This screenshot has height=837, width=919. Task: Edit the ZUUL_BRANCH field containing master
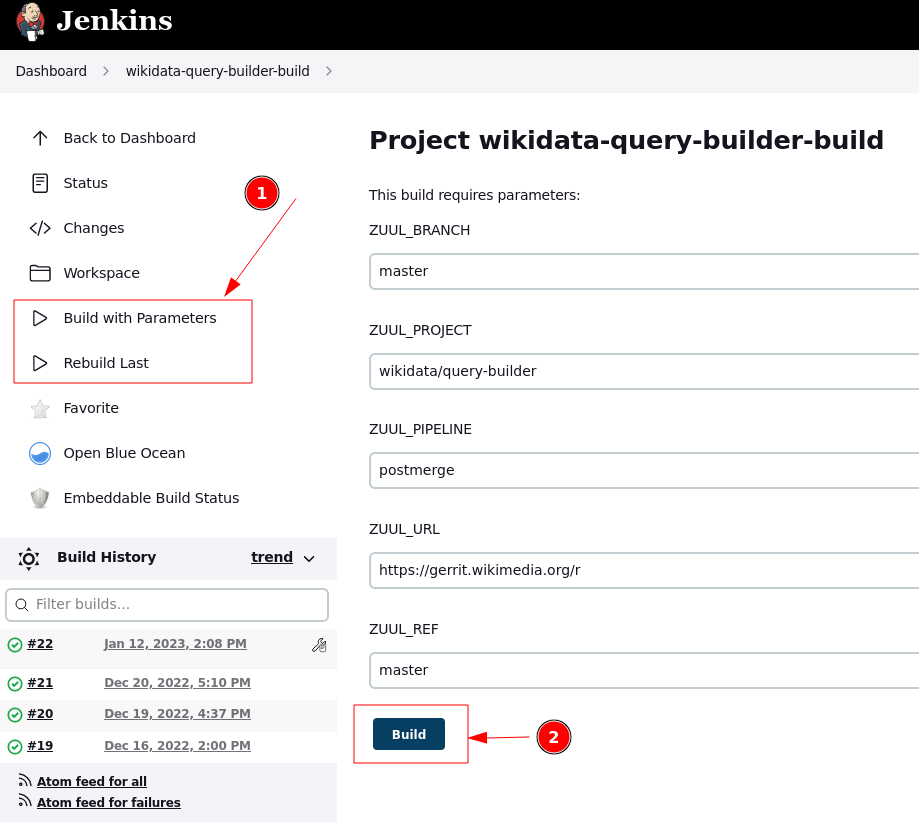click(x=644, y=271)
